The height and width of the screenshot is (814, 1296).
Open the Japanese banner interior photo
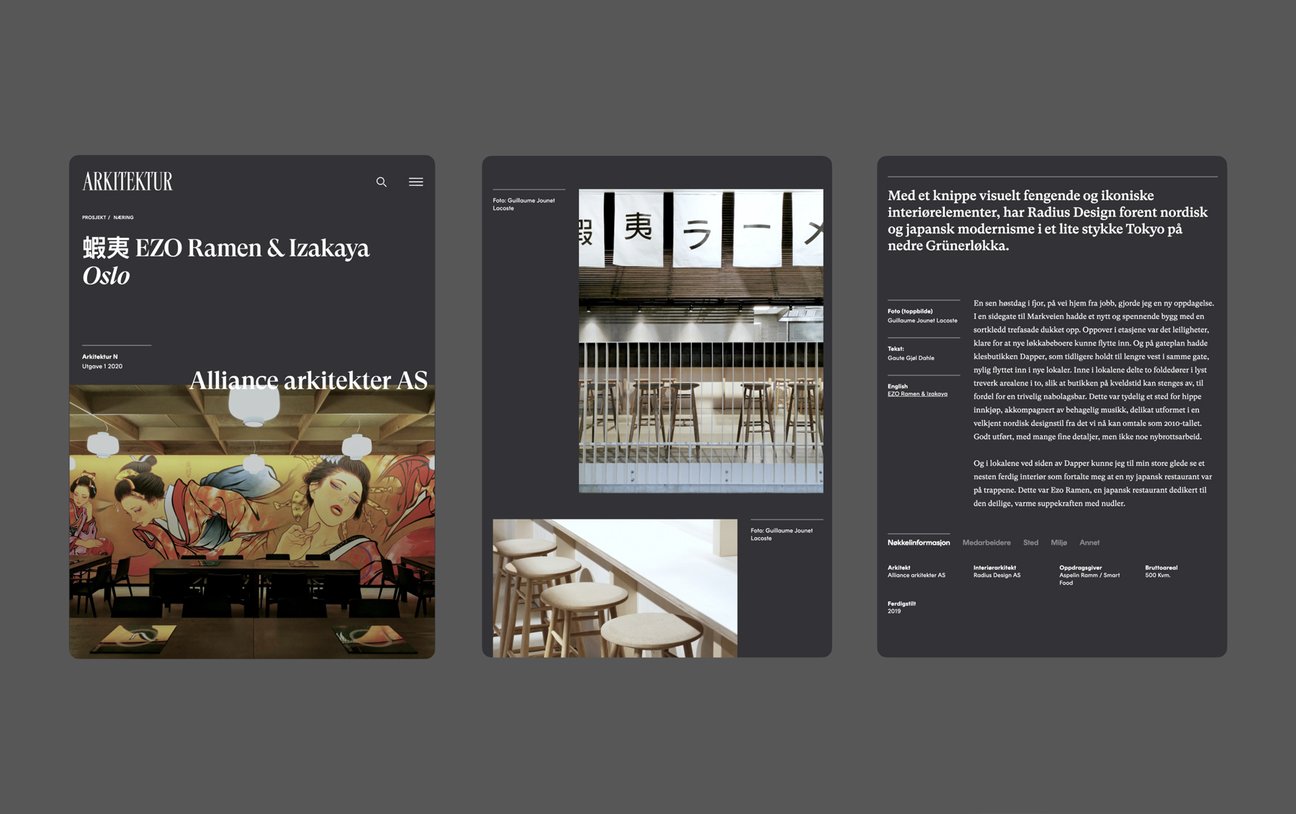[x=701, y=340]
